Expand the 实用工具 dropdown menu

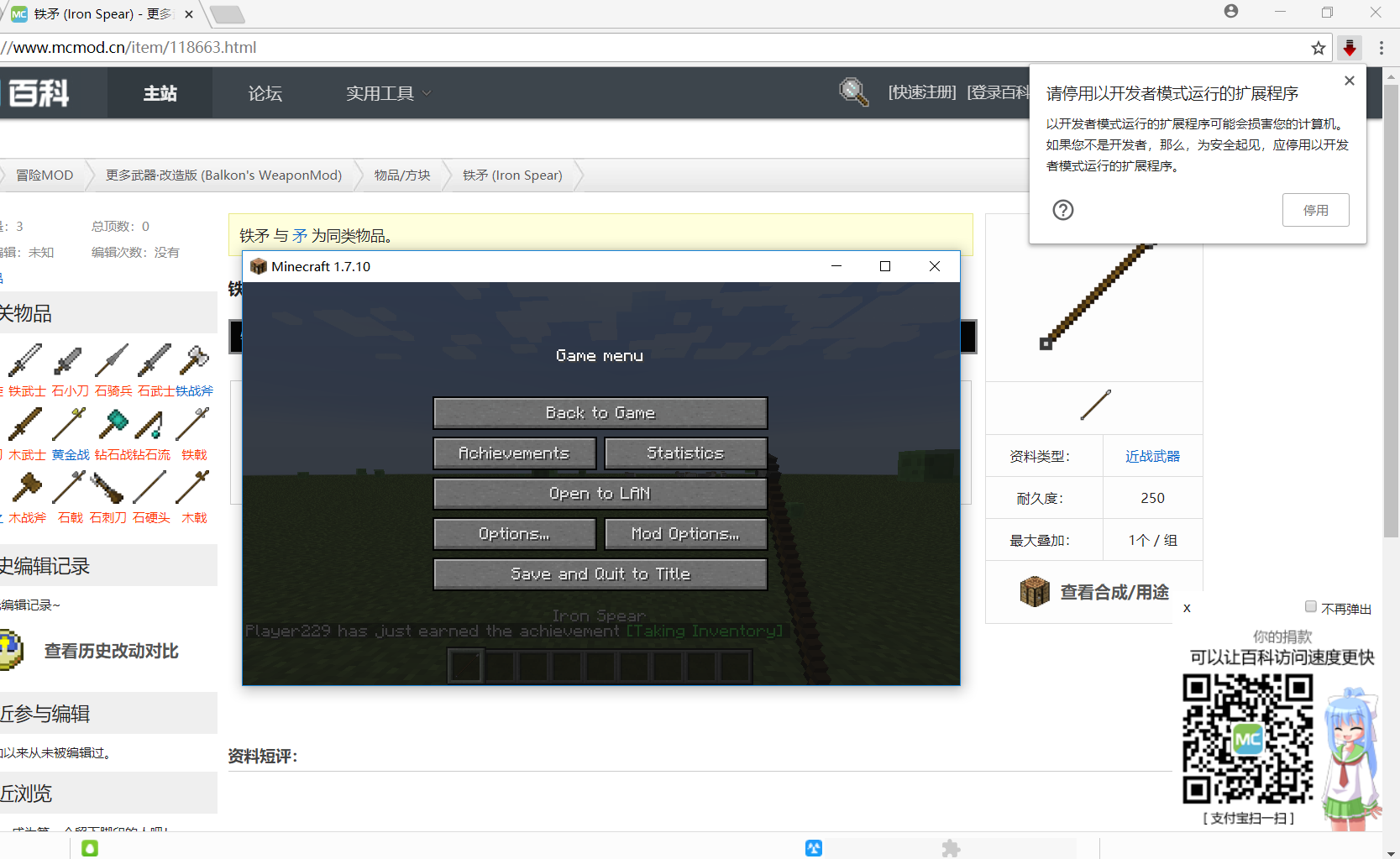[x=388, y=93]
